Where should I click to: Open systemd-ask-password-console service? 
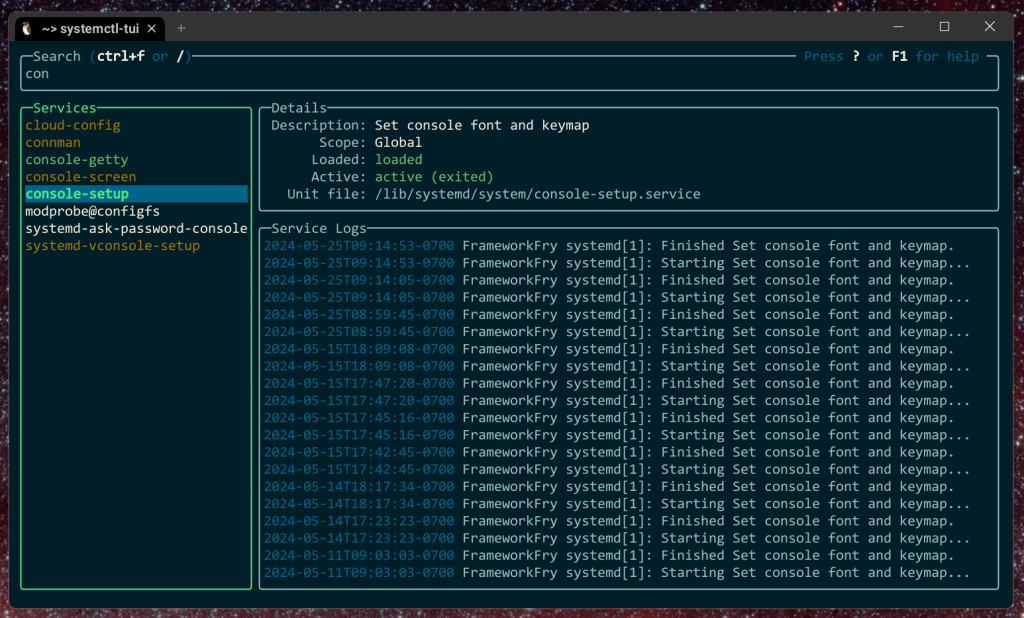136,228
